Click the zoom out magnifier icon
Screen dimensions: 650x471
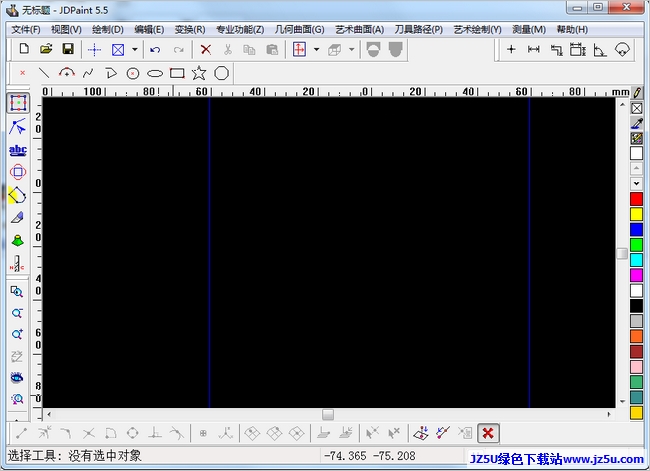point(17,313)
